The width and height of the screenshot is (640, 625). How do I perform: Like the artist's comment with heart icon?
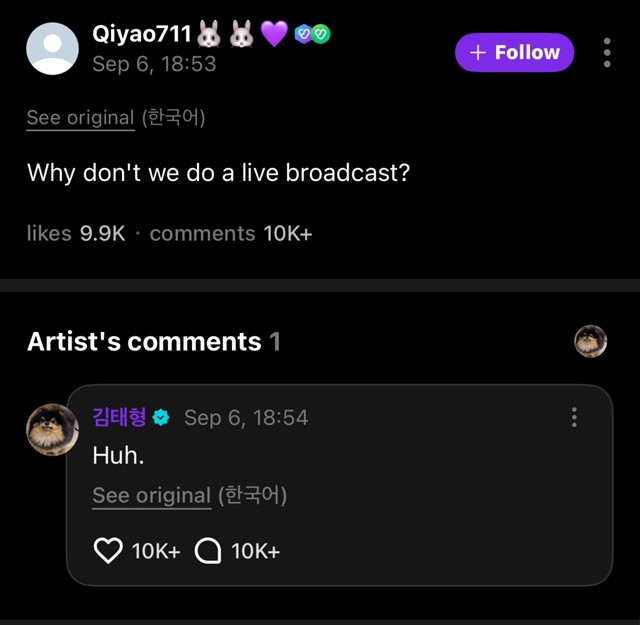[107, 550]
